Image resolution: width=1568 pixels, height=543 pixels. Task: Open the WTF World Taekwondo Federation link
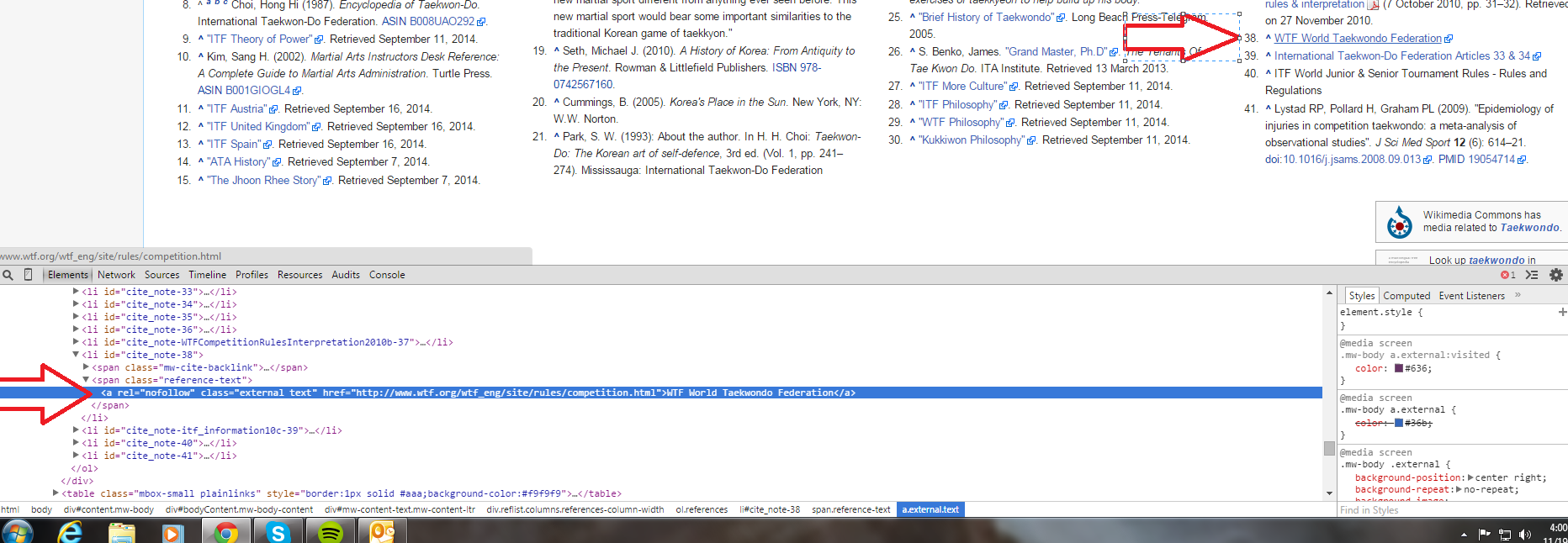point(1358,38)
